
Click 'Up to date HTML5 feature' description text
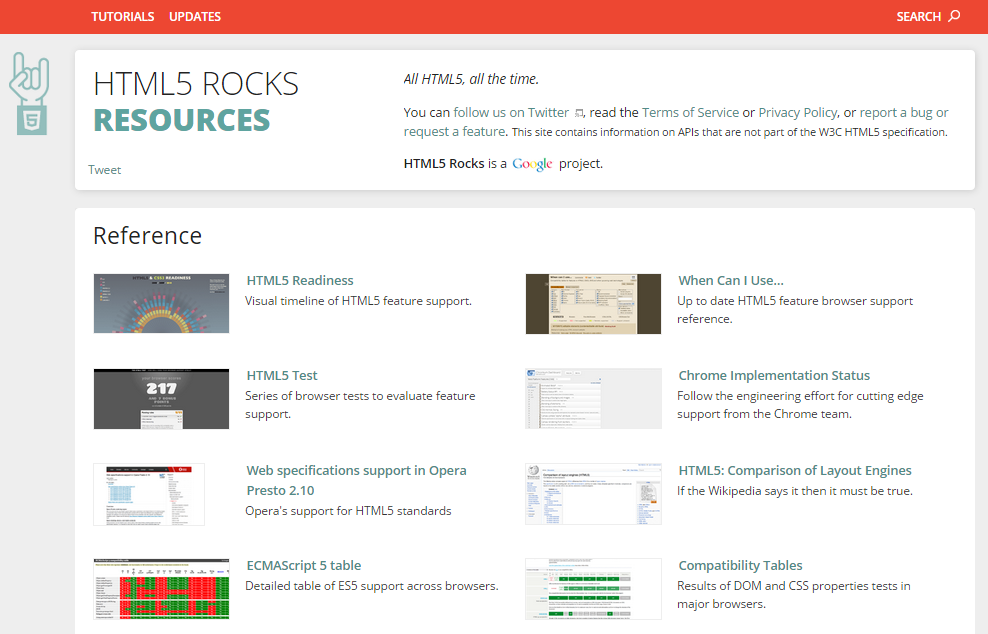[795, 310]
